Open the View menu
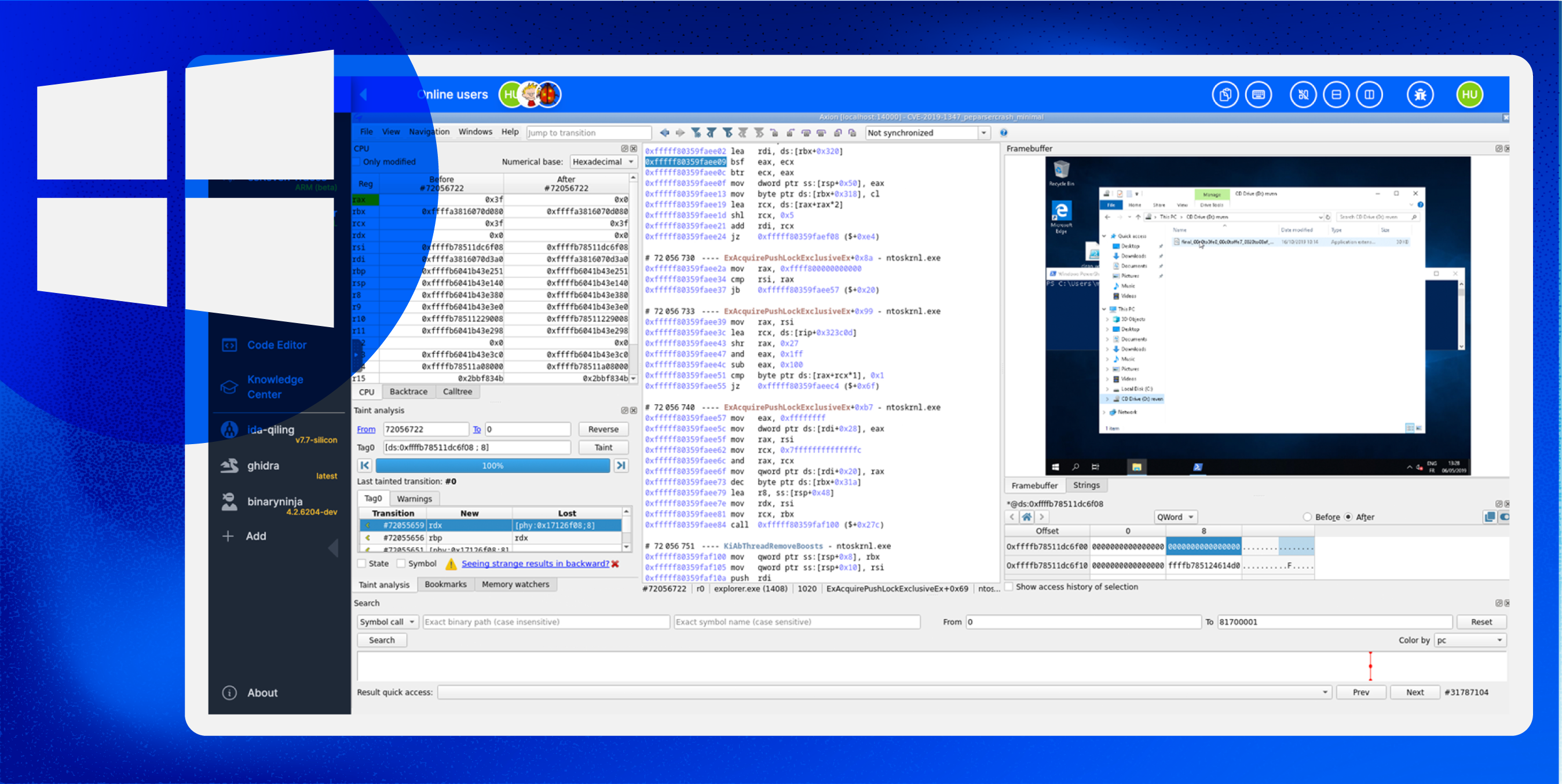Screen dimensions: 1562x784 click(x=390, y=132)
